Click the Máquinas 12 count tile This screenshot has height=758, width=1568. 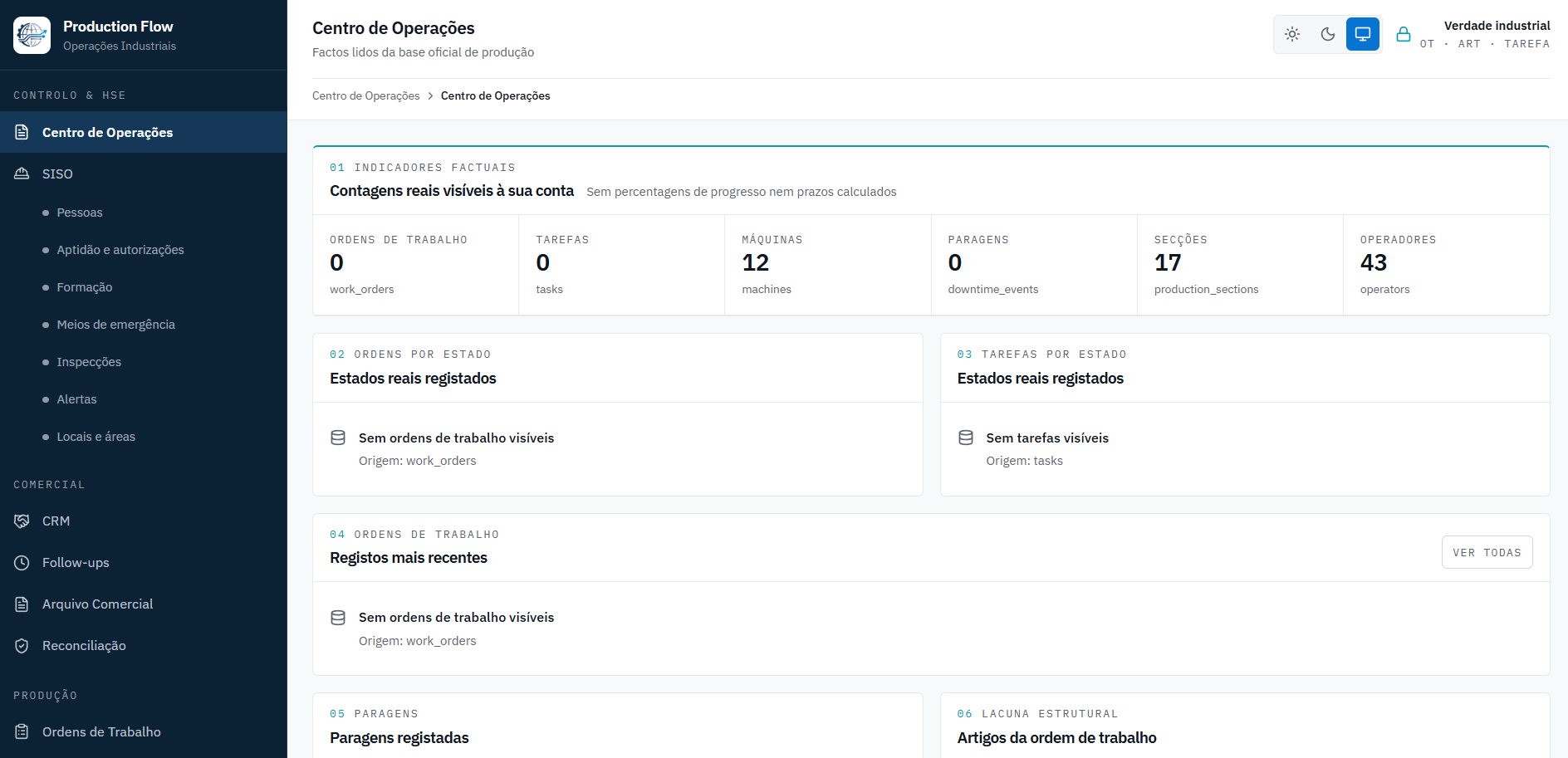click(828, 265)
